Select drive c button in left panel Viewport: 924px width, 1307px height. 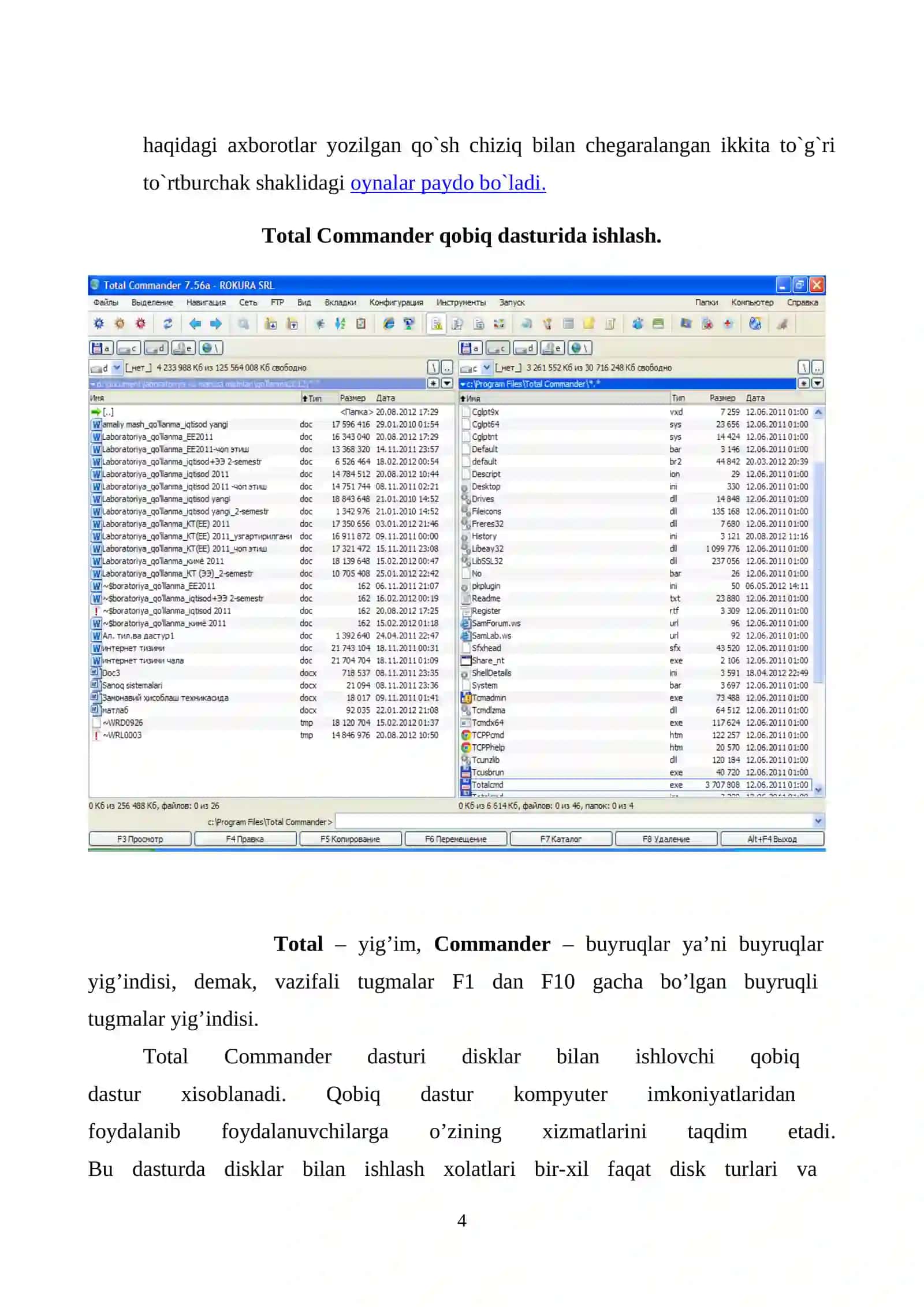point(128,348)
